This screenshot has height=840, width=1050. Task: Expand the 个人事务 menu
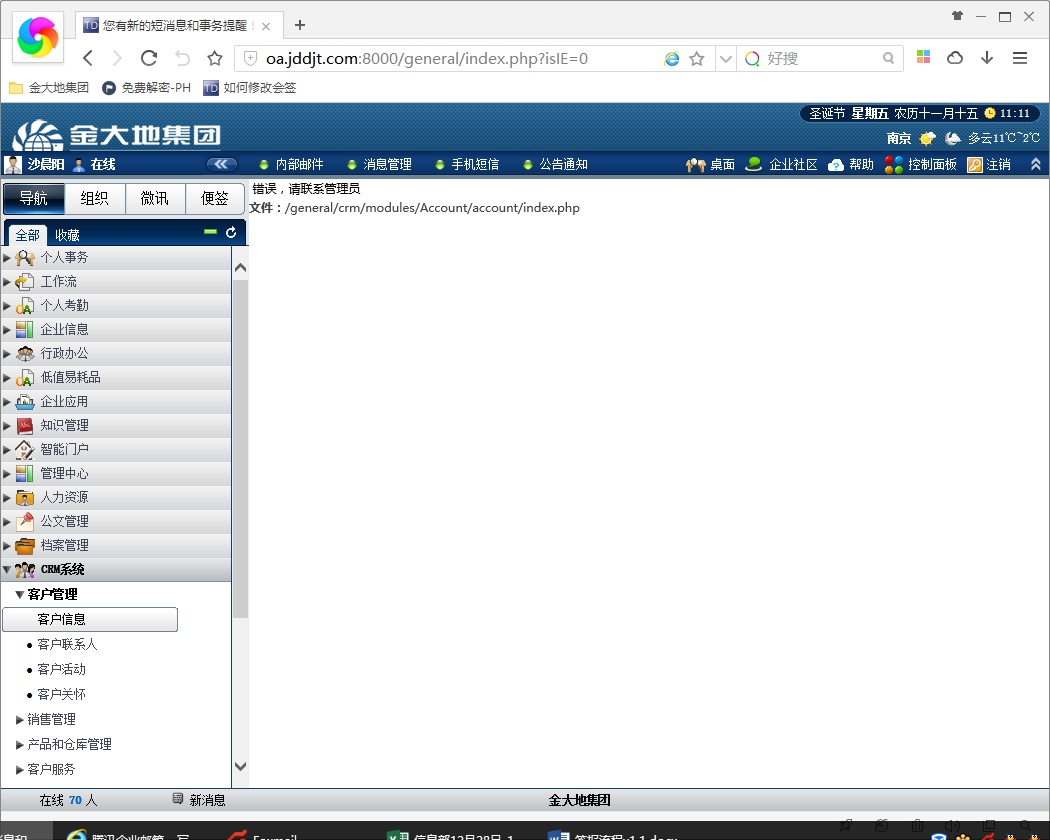tap(117, 258)
